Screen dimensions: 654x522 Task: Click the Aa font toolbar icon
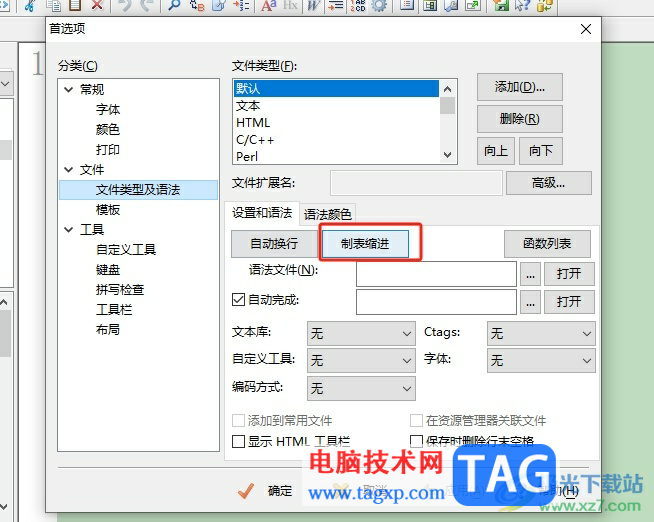coord(269,5)
